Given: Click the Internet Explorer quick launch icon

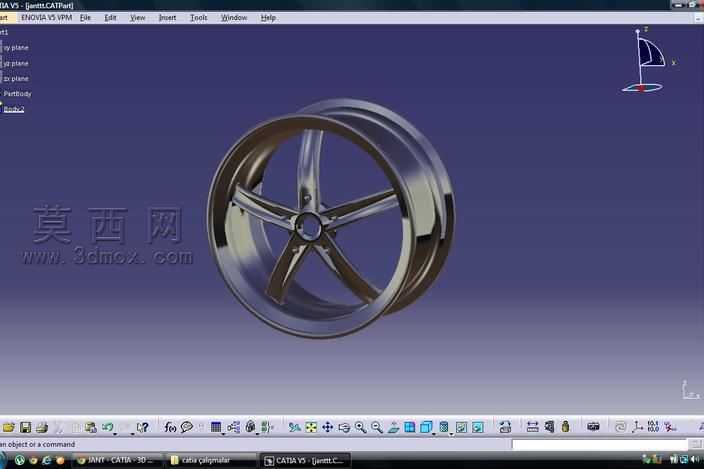Looking at the screenshot, I should click(x=47, y=460).
